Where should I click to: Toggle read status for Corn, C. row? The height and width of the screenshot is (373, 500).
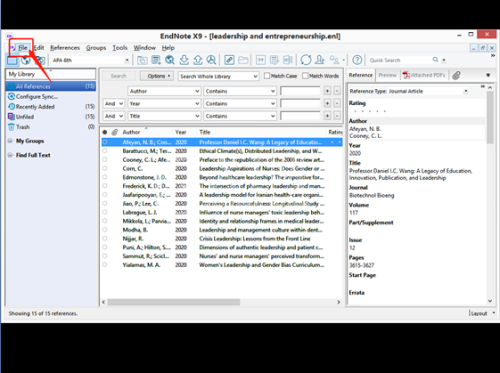[105, 168]
